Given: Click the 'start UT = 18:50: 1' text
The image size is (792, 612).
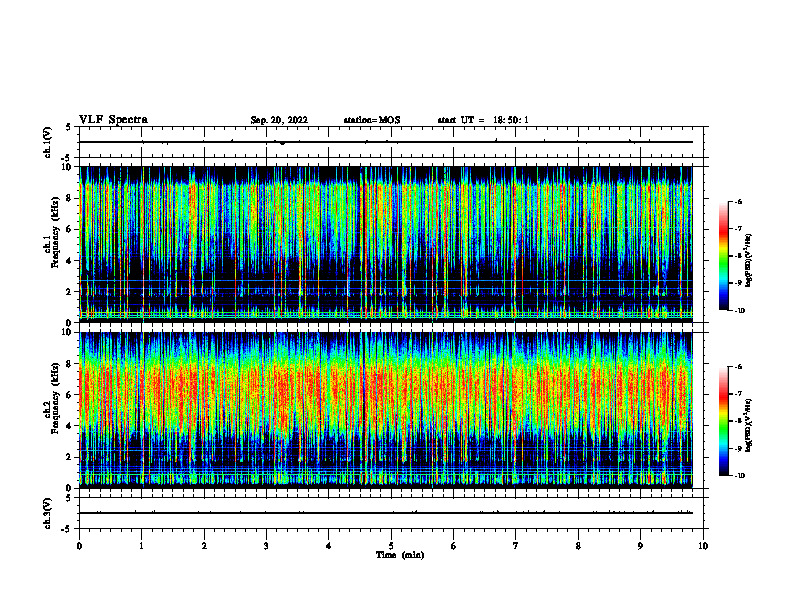Looking at the screenshot, I should click(483, 120).
